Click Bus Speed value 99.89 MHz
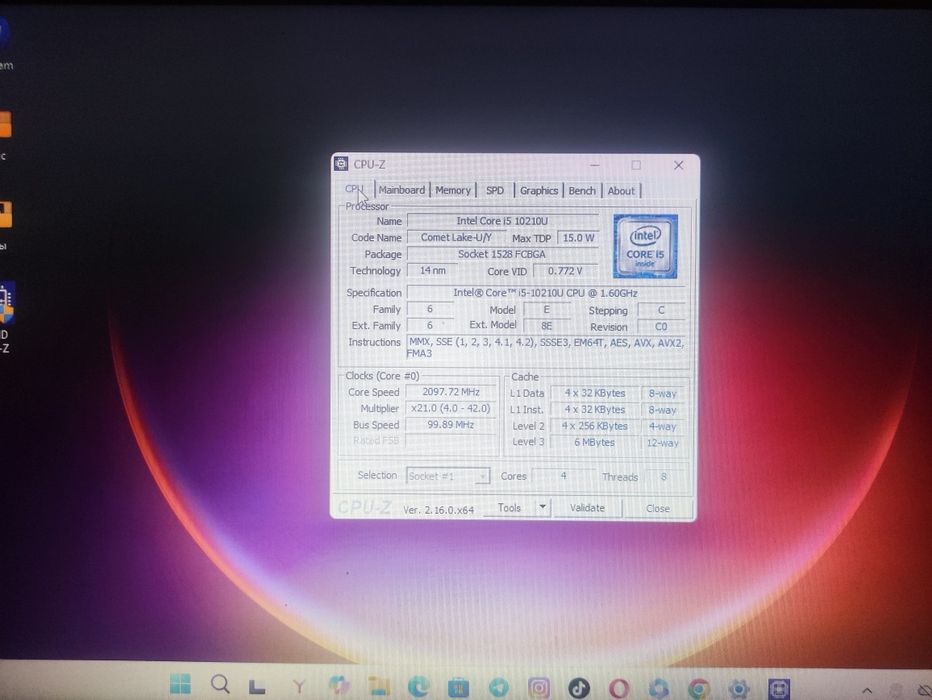932x700 pixels. click(451, 424)
